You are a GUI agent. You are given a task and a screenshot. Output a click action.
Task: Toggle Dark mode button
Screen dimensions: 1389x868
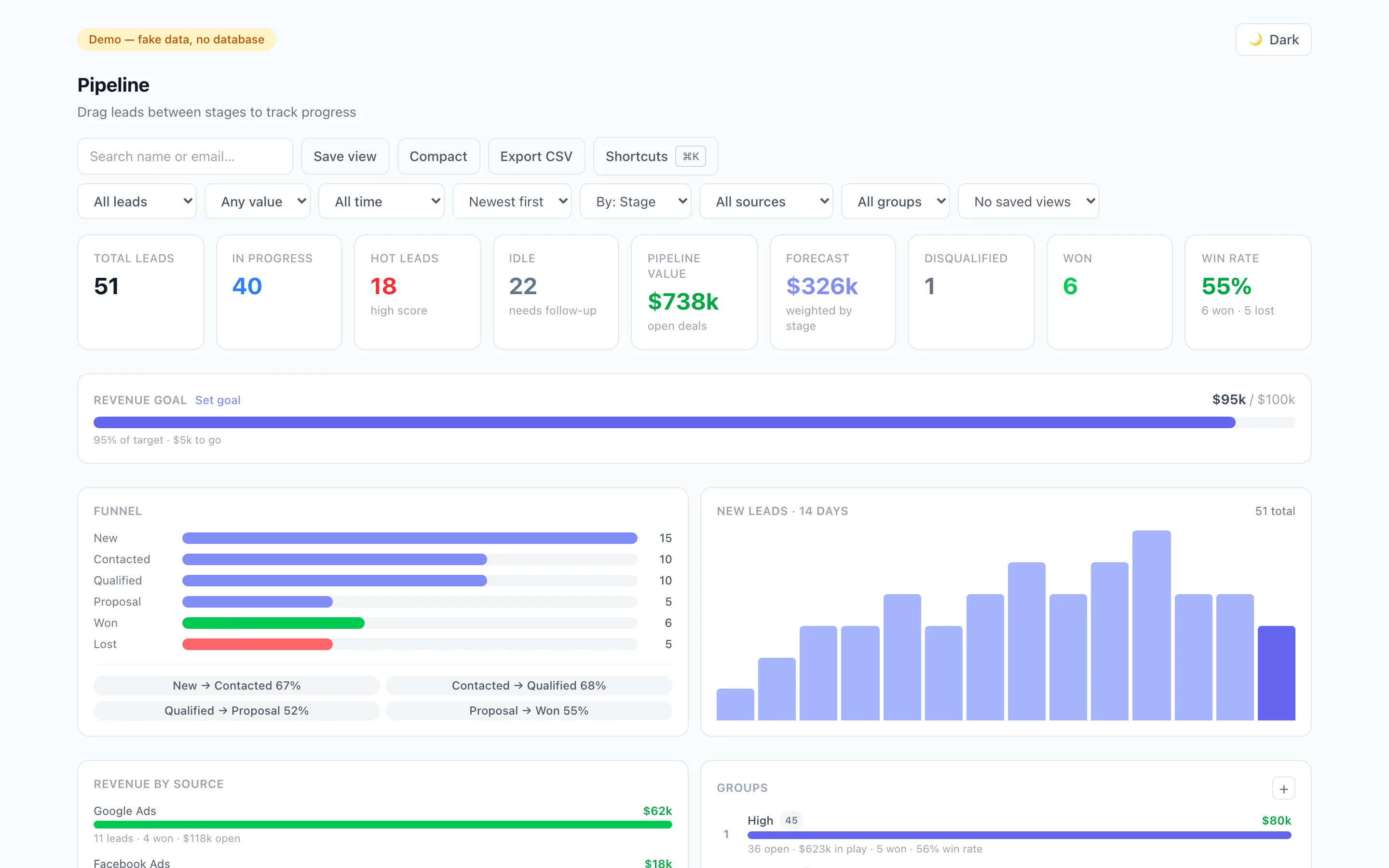point(1273,40)
